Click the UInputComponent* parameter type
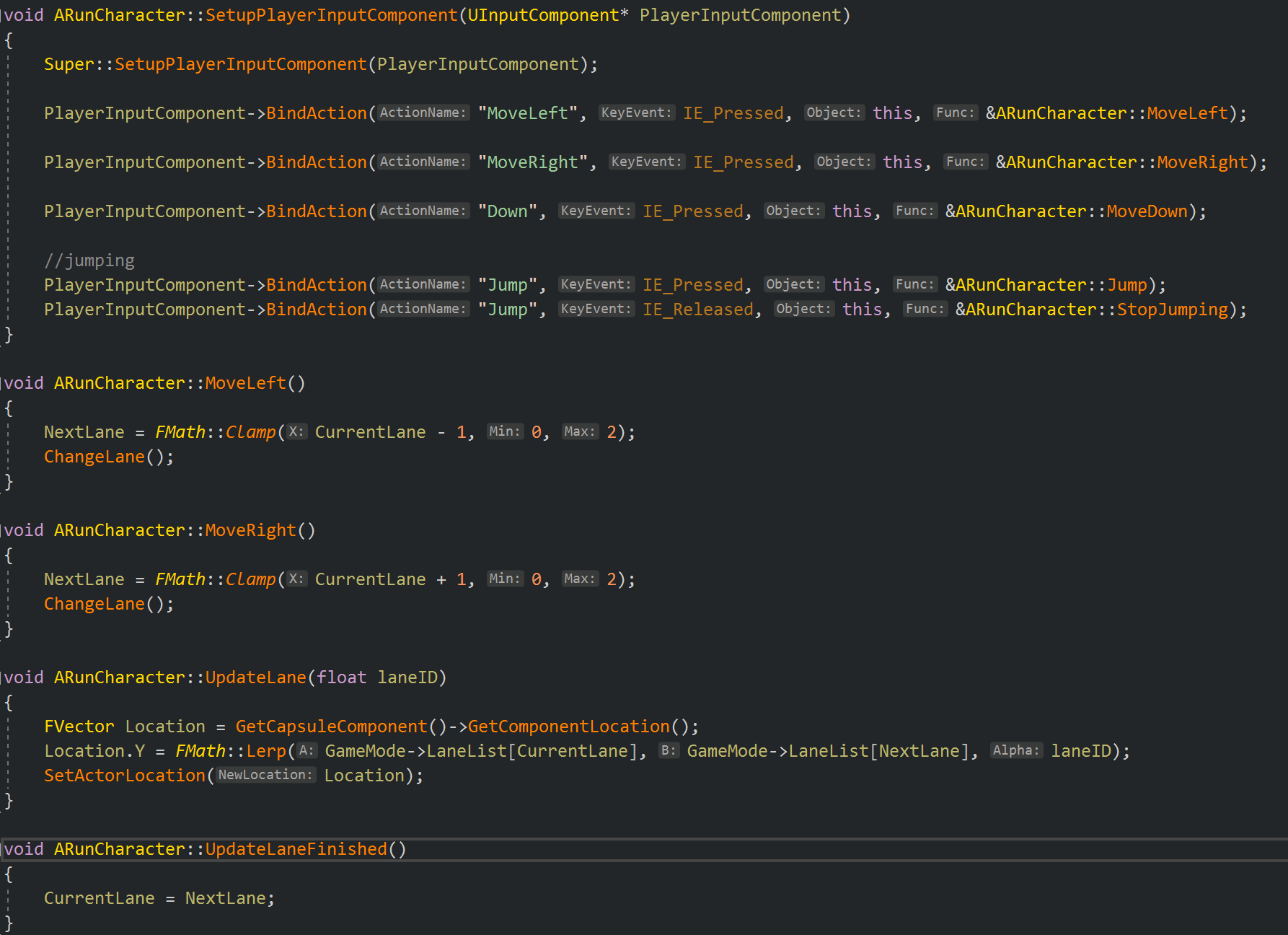Screen dimensions: 1288x935 [x=548, y=15]
